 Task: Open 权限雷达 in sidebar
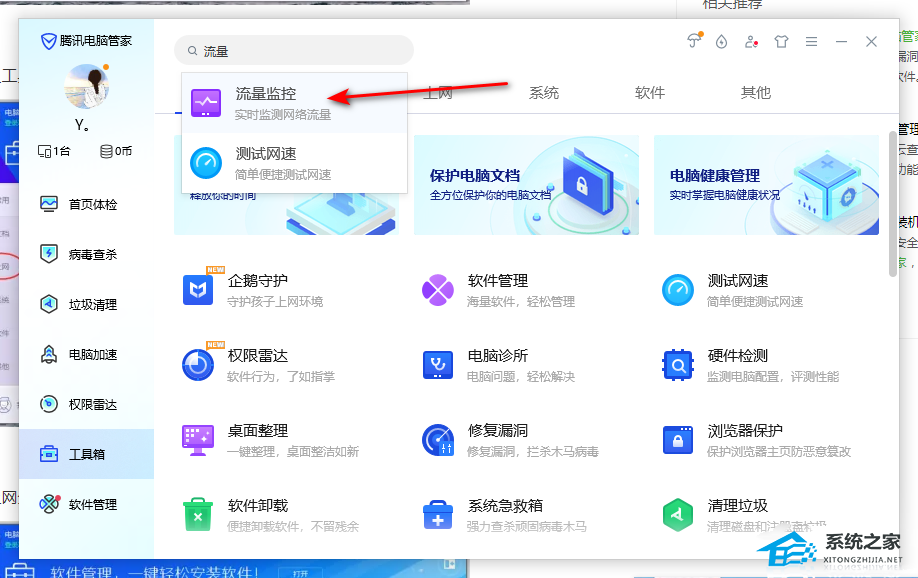(x=87, y=405)
